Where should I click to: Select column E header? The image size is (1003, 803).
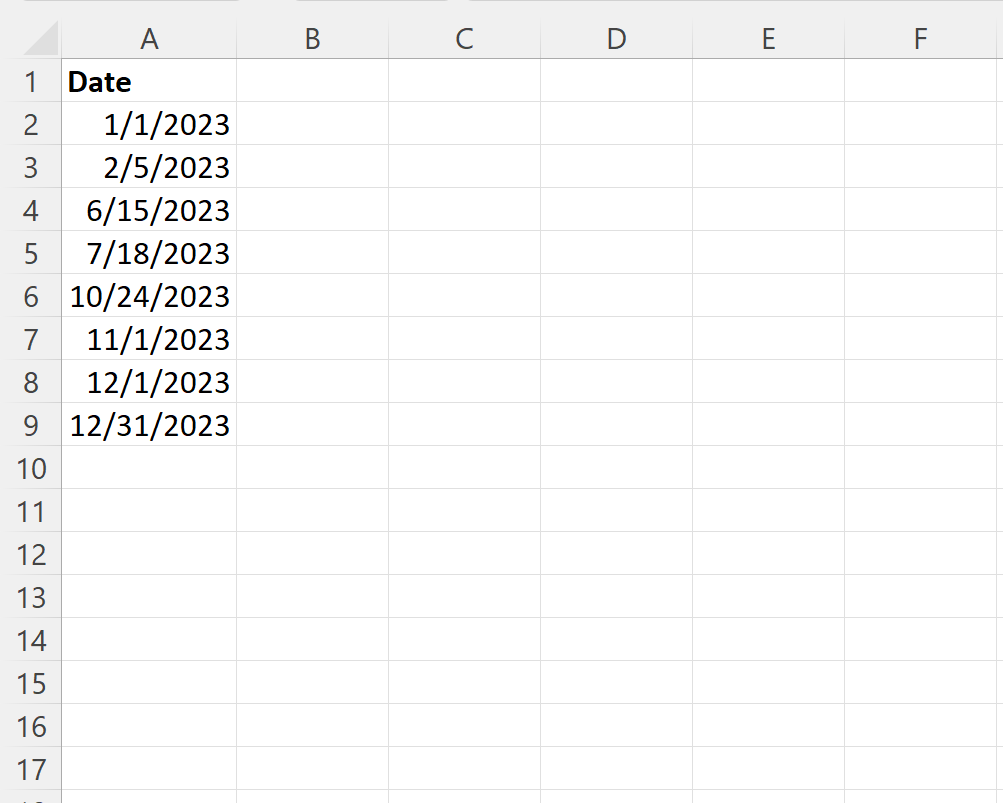[768, 39]
